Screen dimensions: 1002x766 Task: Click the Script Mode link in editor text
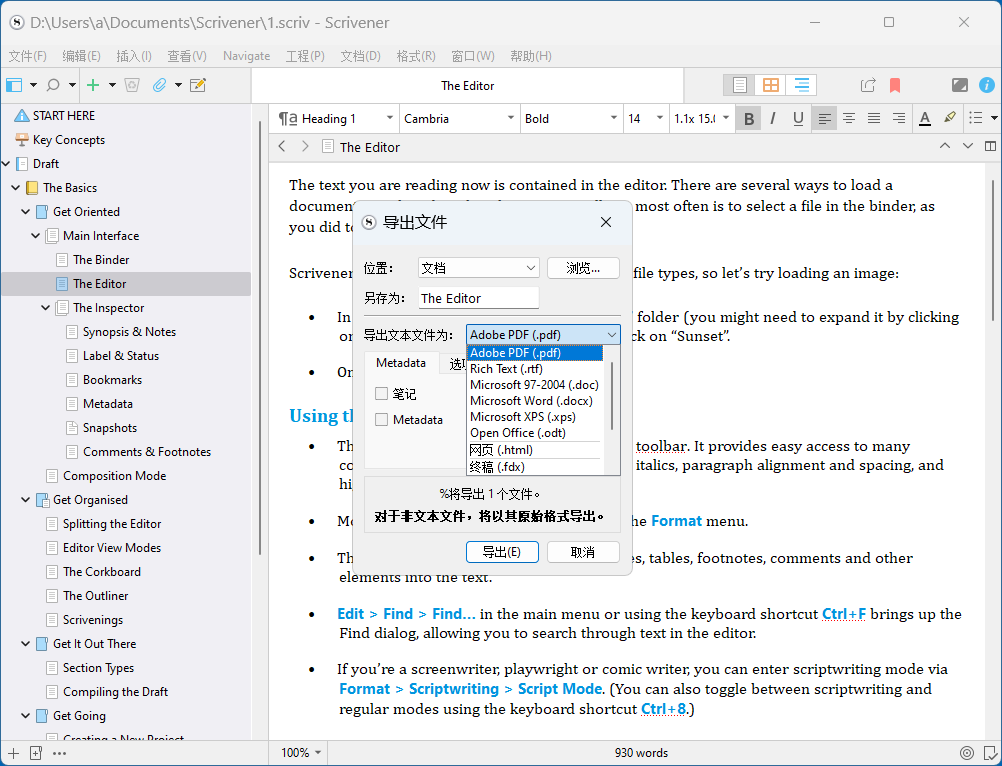click(x=560, y=689)
